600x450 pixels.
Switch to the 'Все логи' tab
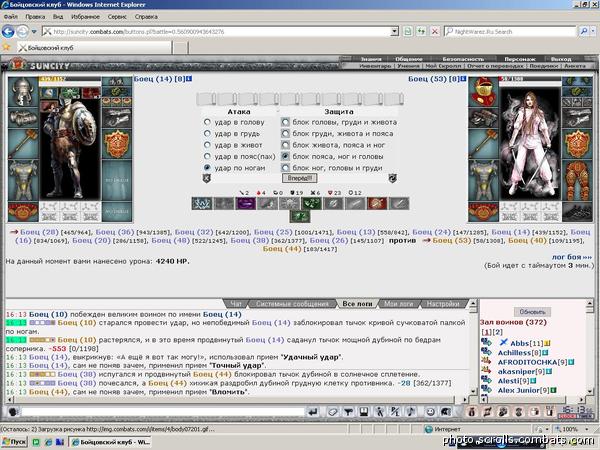click(357, 304)
